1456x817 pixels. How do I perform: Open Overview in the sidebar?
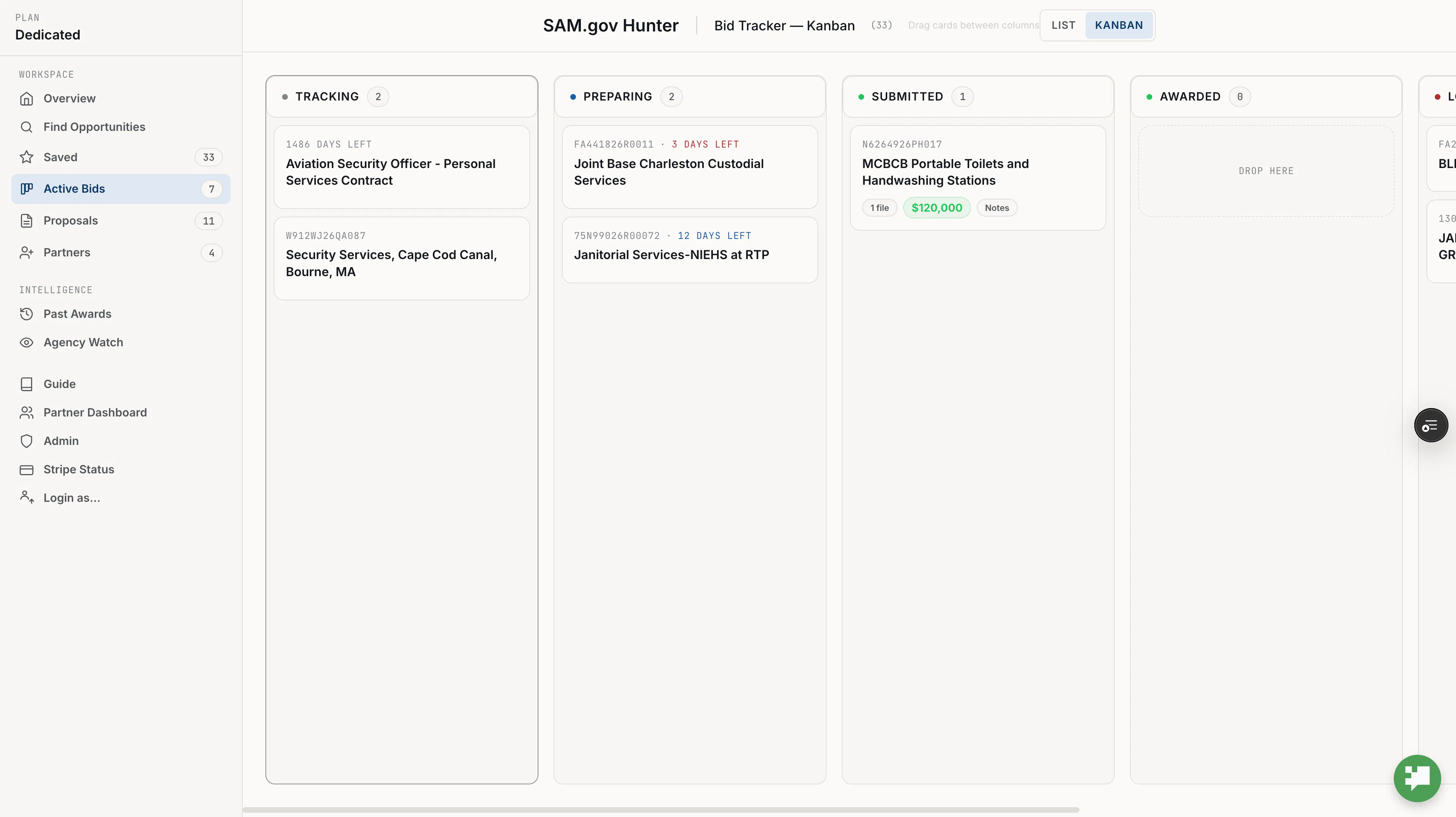point(121,98)
